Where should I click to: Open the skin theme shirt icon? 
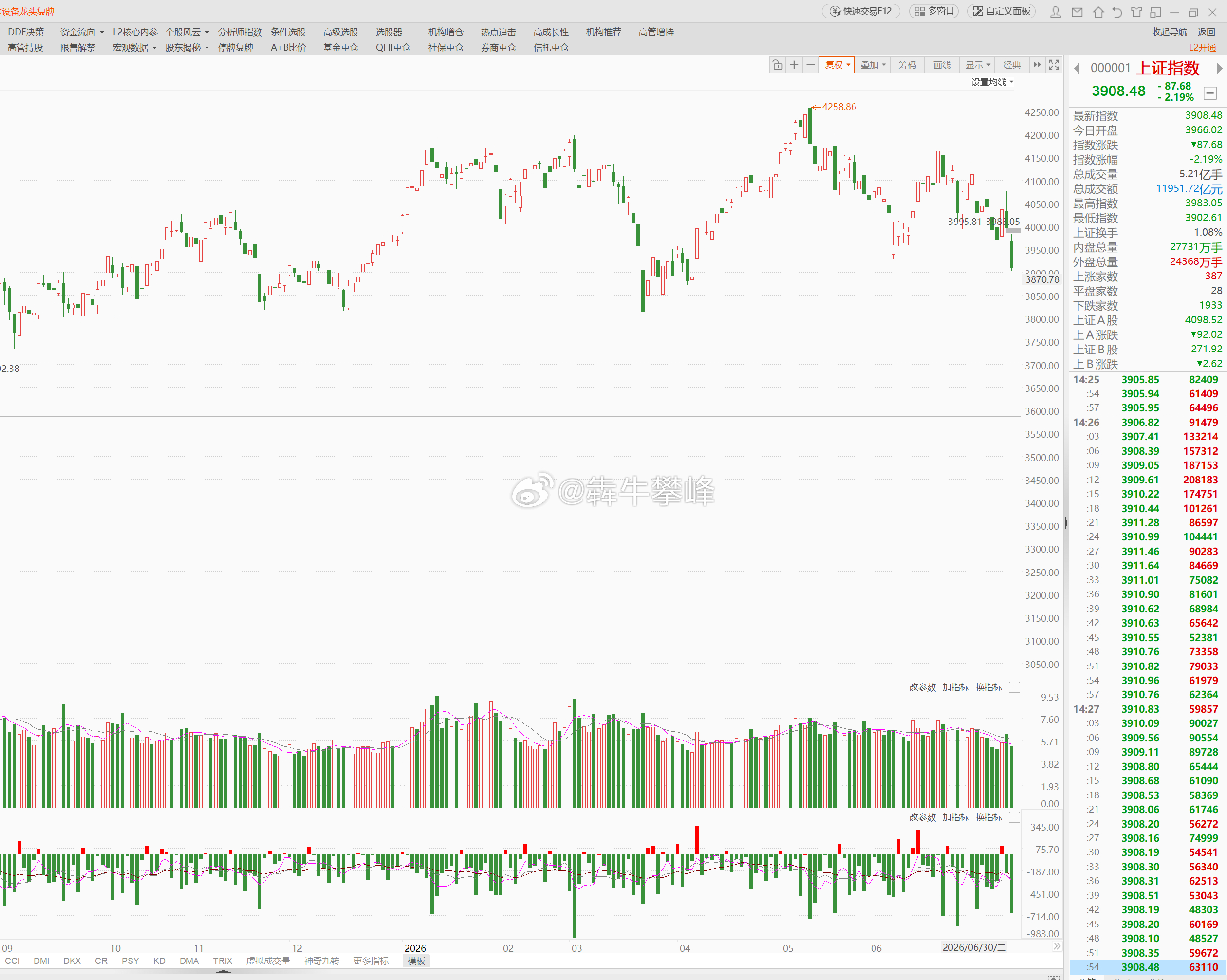coord(1136,11)
